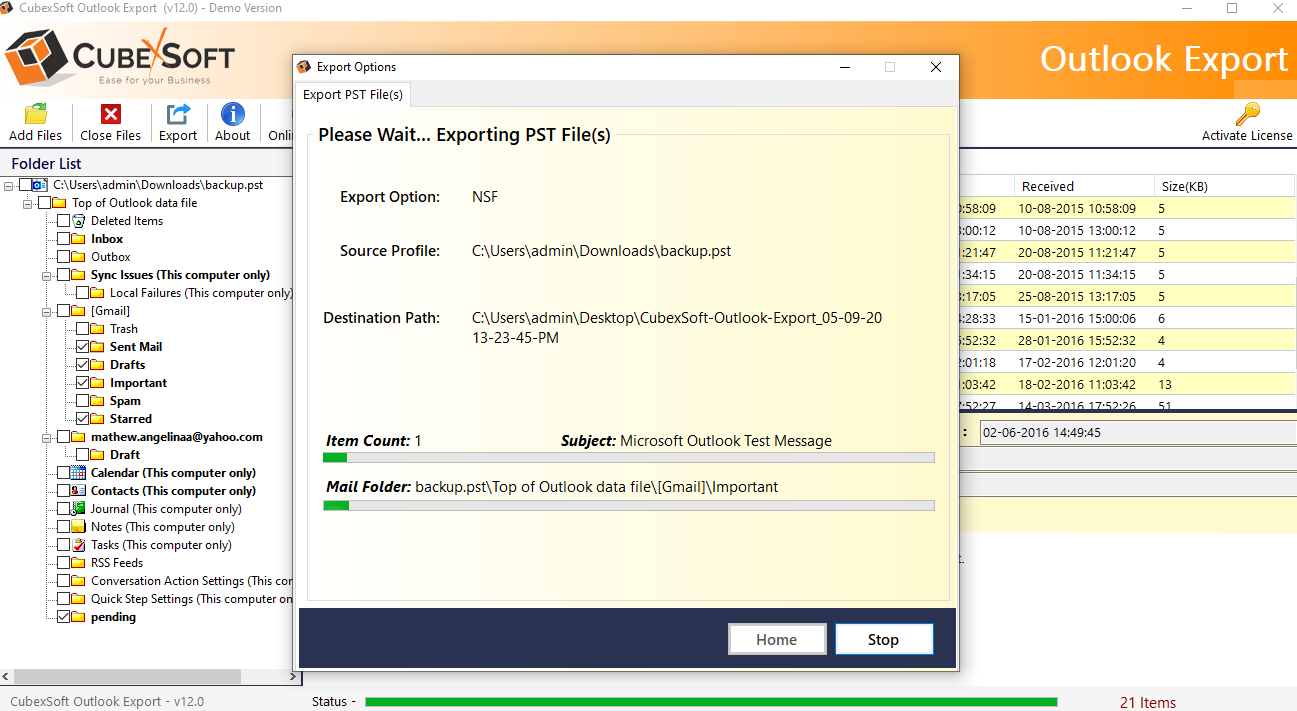Click the Conversation Action Settings folder icon
1297x711 pixels.
point(78,581)
